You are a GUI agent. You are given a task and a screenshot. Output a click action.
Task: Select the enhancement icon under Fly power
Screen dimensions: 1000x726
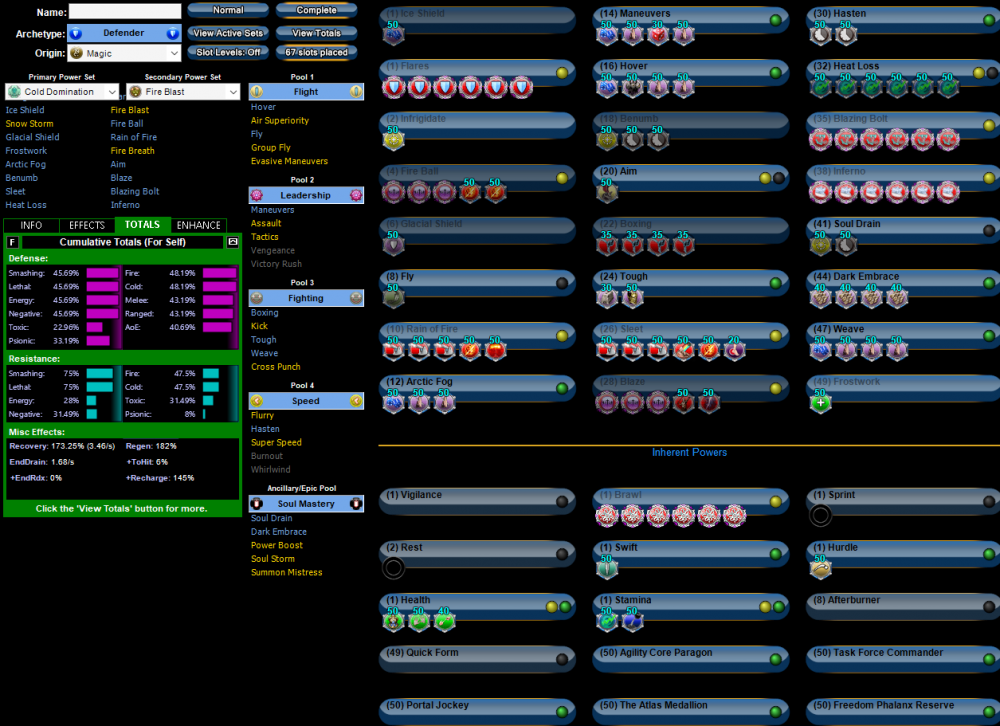(x=393, y=297)
